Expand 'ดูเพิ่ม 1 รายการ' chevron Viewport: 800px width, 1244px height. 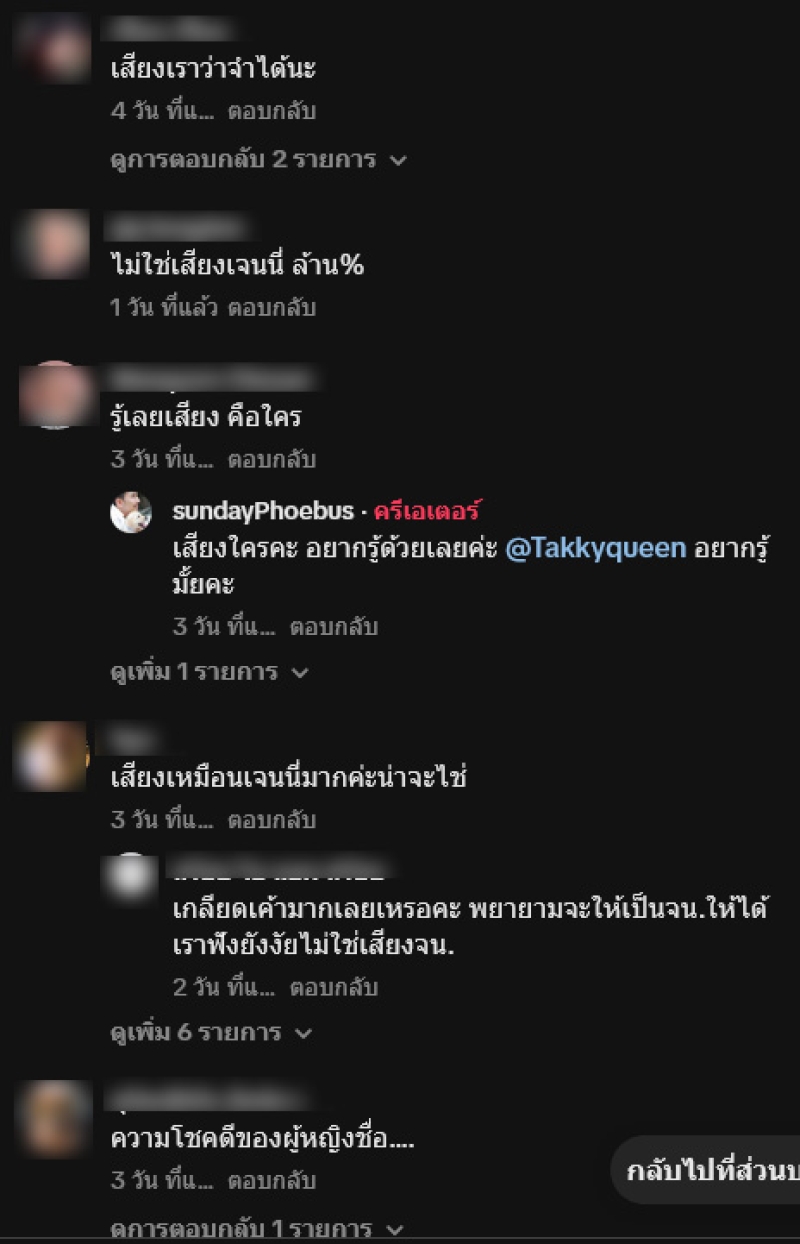click(299, 673)
